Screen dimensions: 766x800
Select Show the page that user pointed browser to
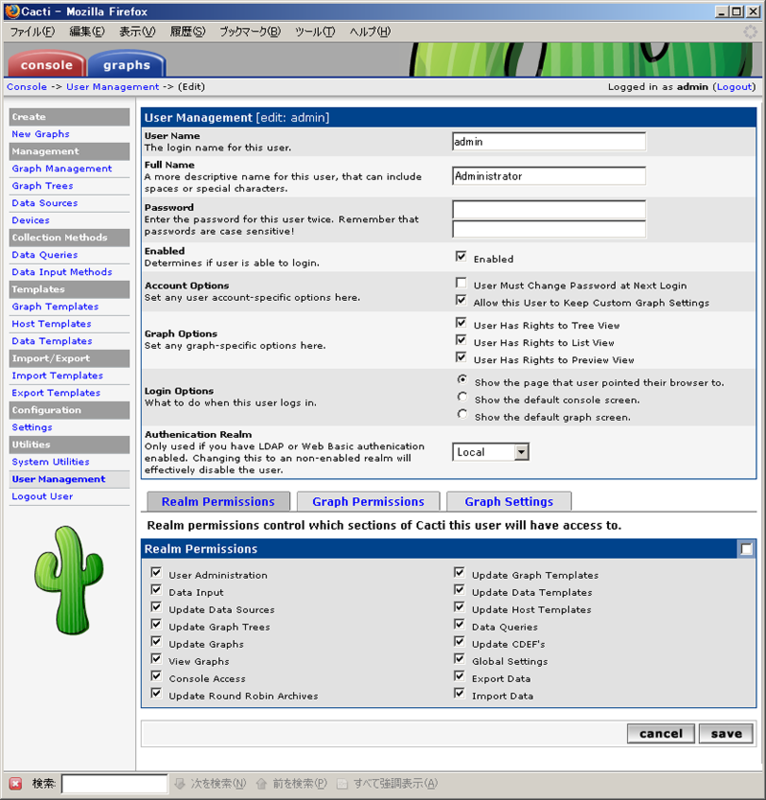click(462, 379)
